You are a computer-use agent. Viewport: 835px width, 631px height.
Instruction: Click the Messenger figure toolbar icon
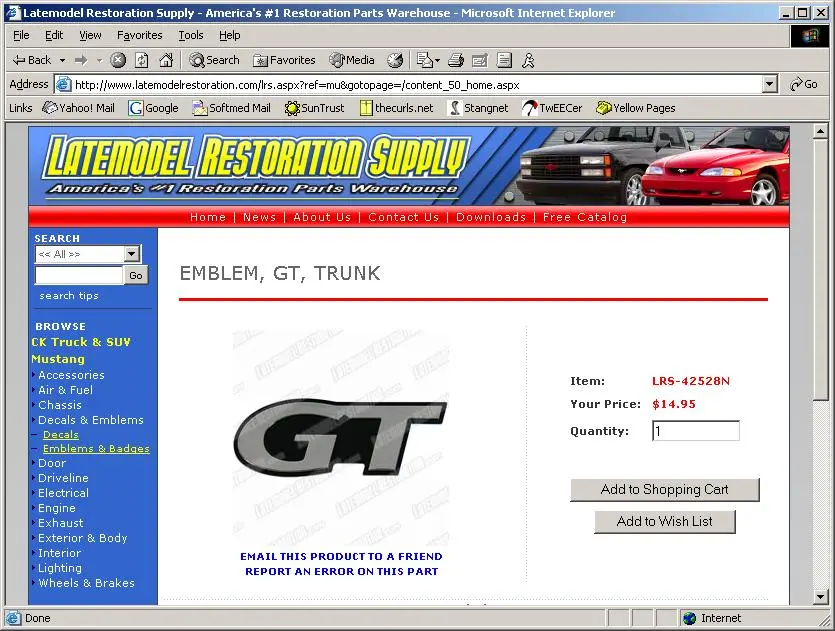(528, 60)
